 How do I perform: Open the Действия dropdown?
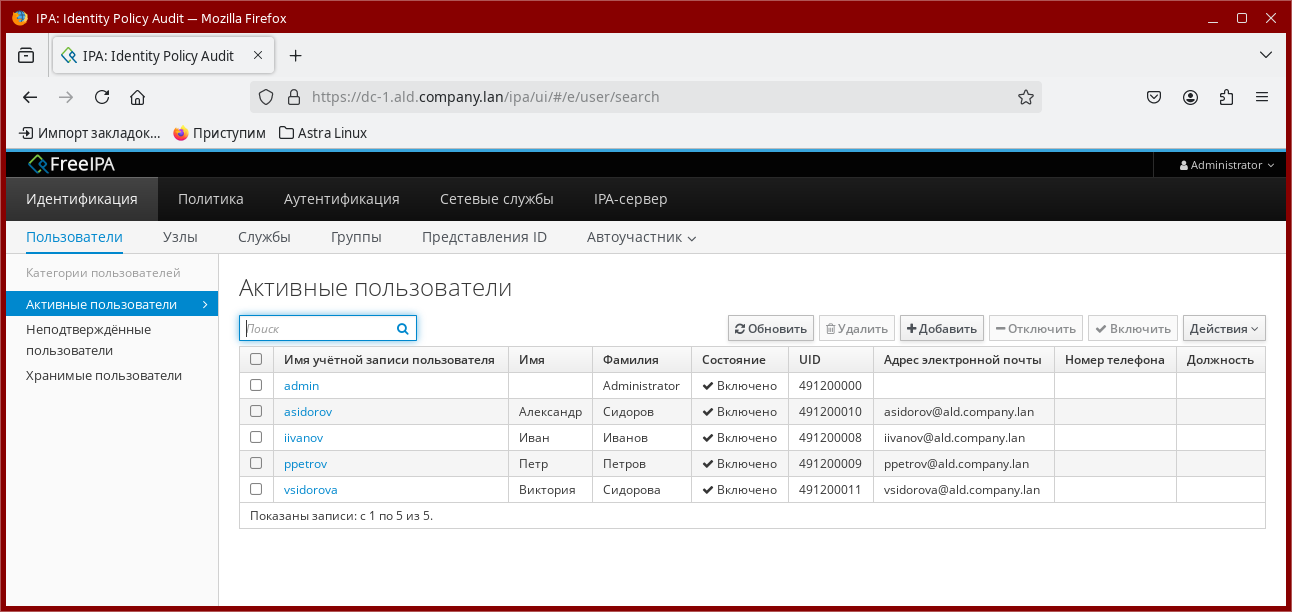tap(1224, 328)
